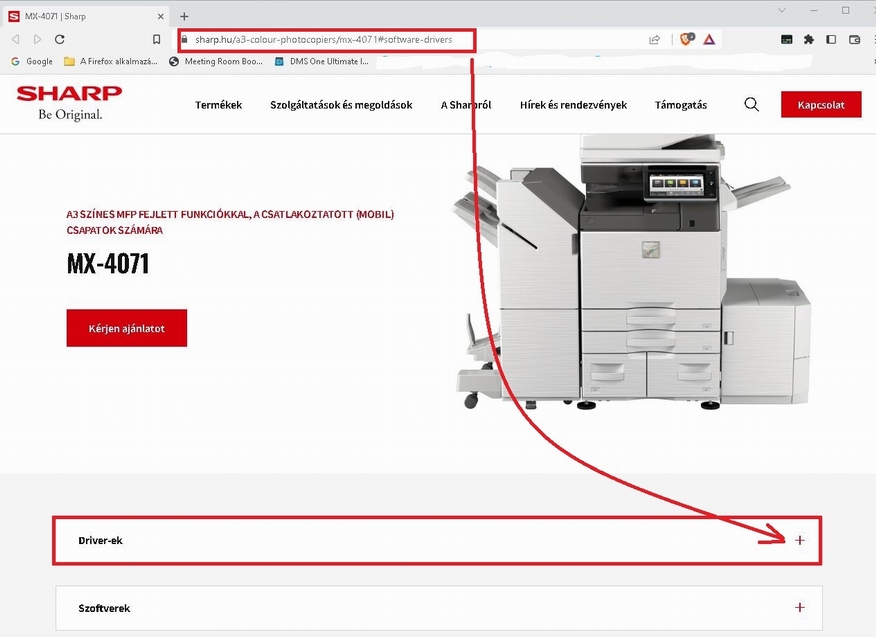Open Brave Shields lion icon
The width and height of the screenshot is (876, 637).
687,39
